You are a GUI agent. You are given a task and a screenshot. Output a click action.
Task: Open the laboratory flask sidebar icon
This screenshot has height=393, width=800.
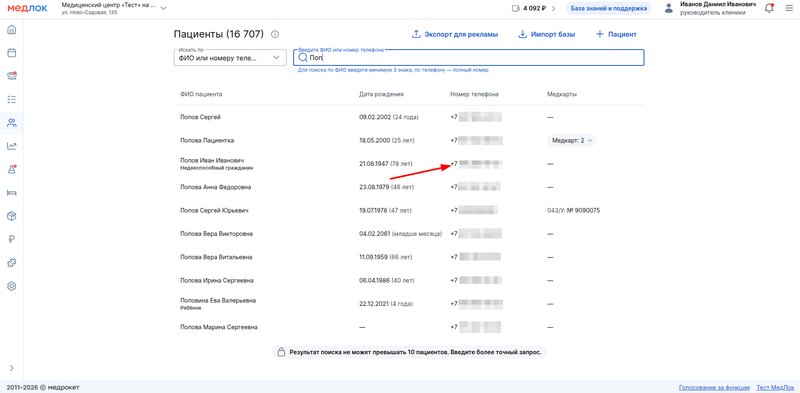pos(11,169)
